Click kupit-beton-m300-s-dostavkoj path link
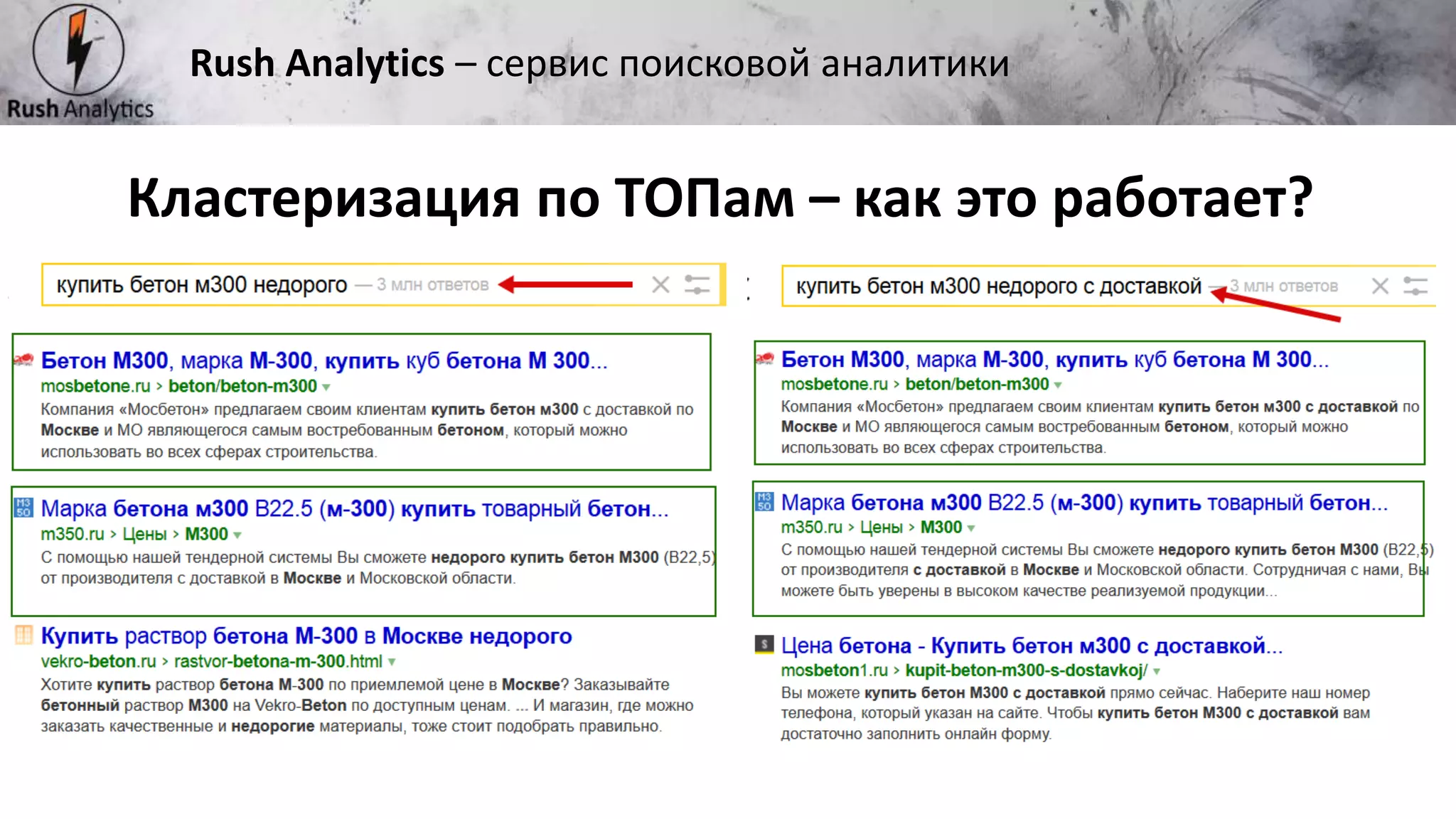The image size is (1456, 819). coord(1027,670)
